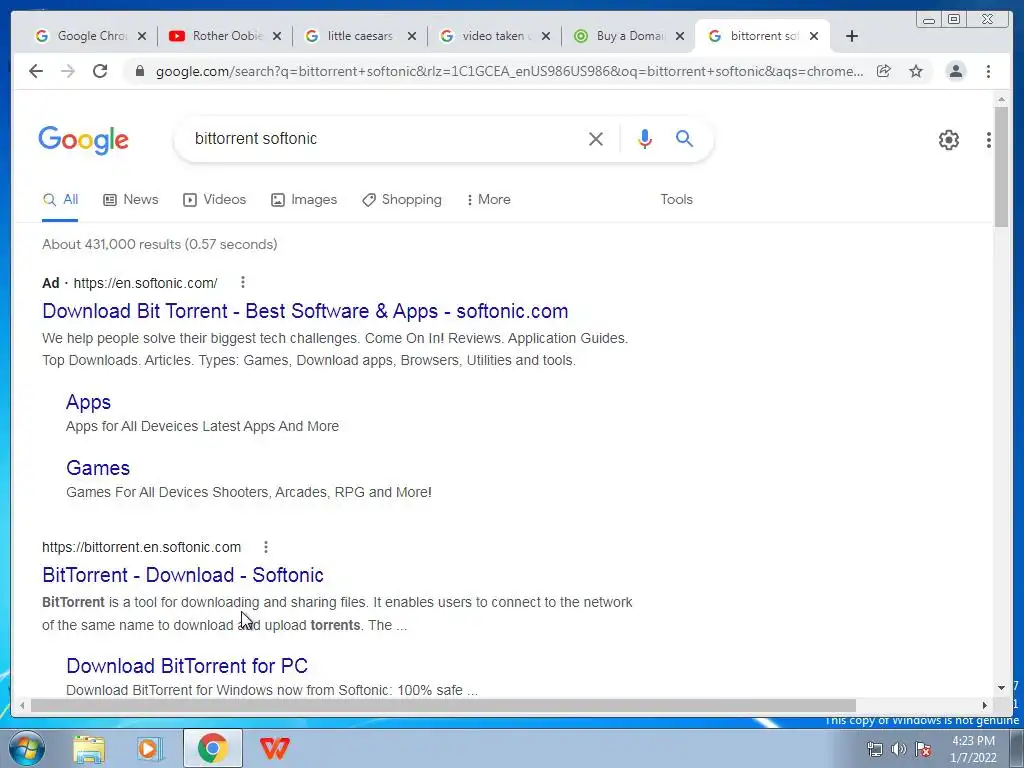View site information via the lock icon
The image size is (1024, 768).
tap(139, 71)
